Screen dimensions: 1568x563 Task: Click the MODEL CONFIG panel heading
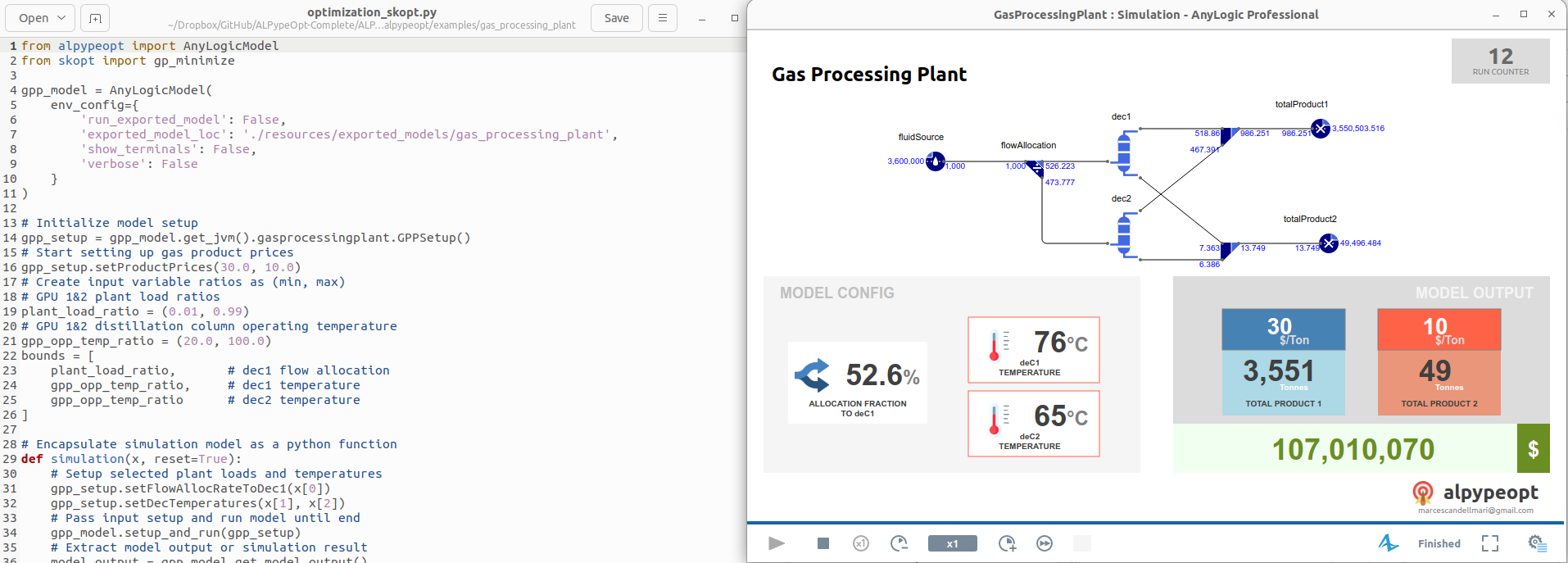[836, 293]
